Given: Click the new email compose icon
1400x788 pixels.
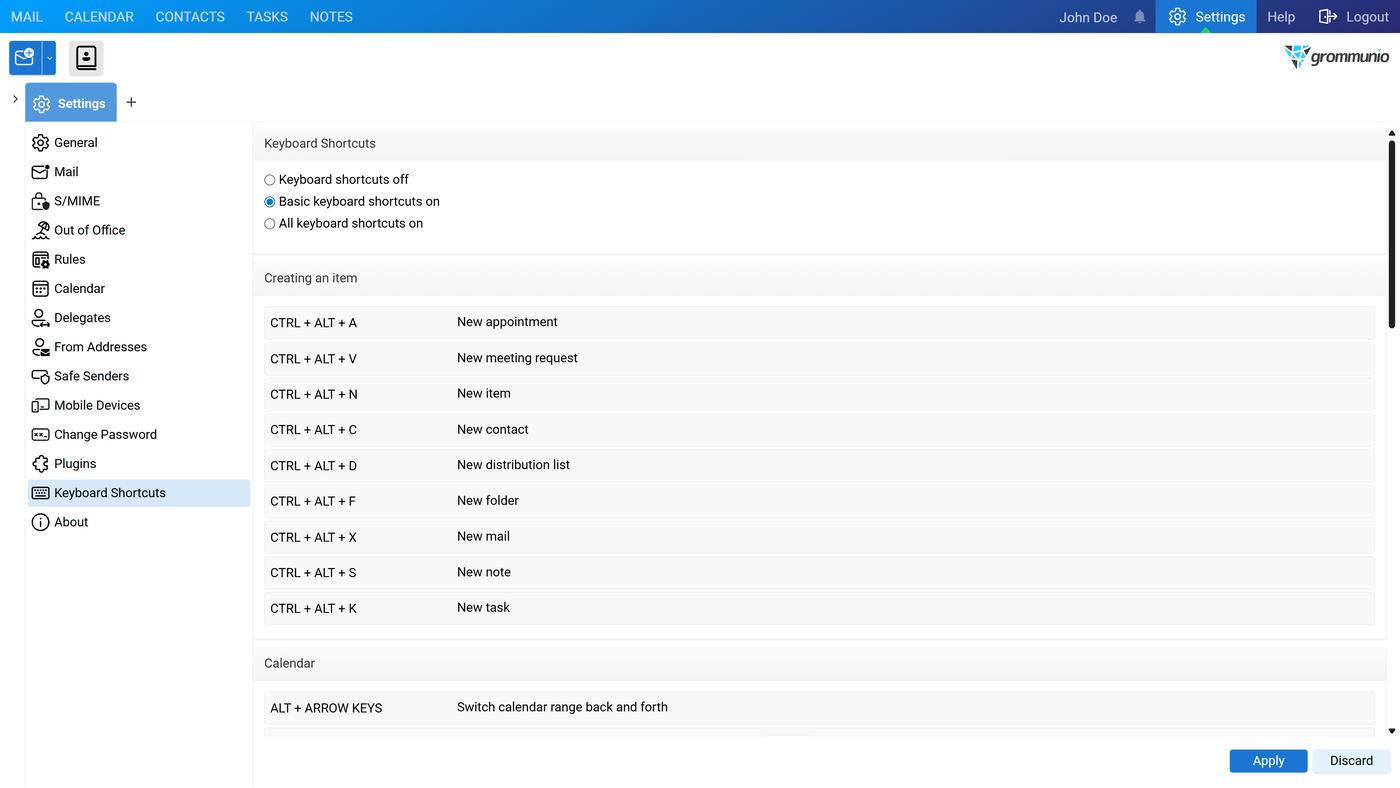Looking at the screenshot, I should click(x=25, y=58).
